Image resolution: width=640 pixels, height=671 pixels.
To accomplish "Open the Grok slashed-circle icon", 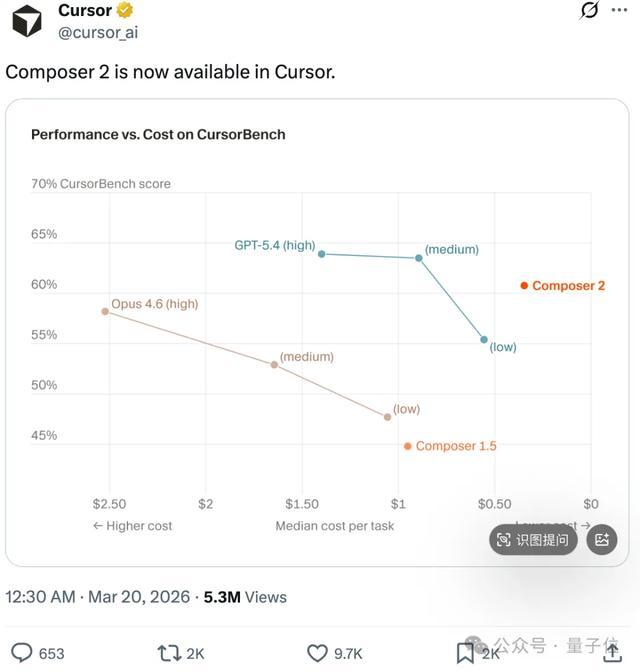I will click(589, 11).
